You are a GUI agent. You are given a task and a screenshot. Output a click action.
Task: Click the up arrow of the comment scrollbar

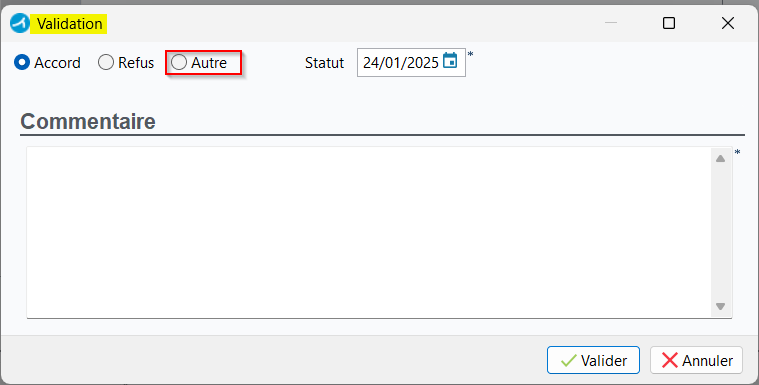coord(720,159)
